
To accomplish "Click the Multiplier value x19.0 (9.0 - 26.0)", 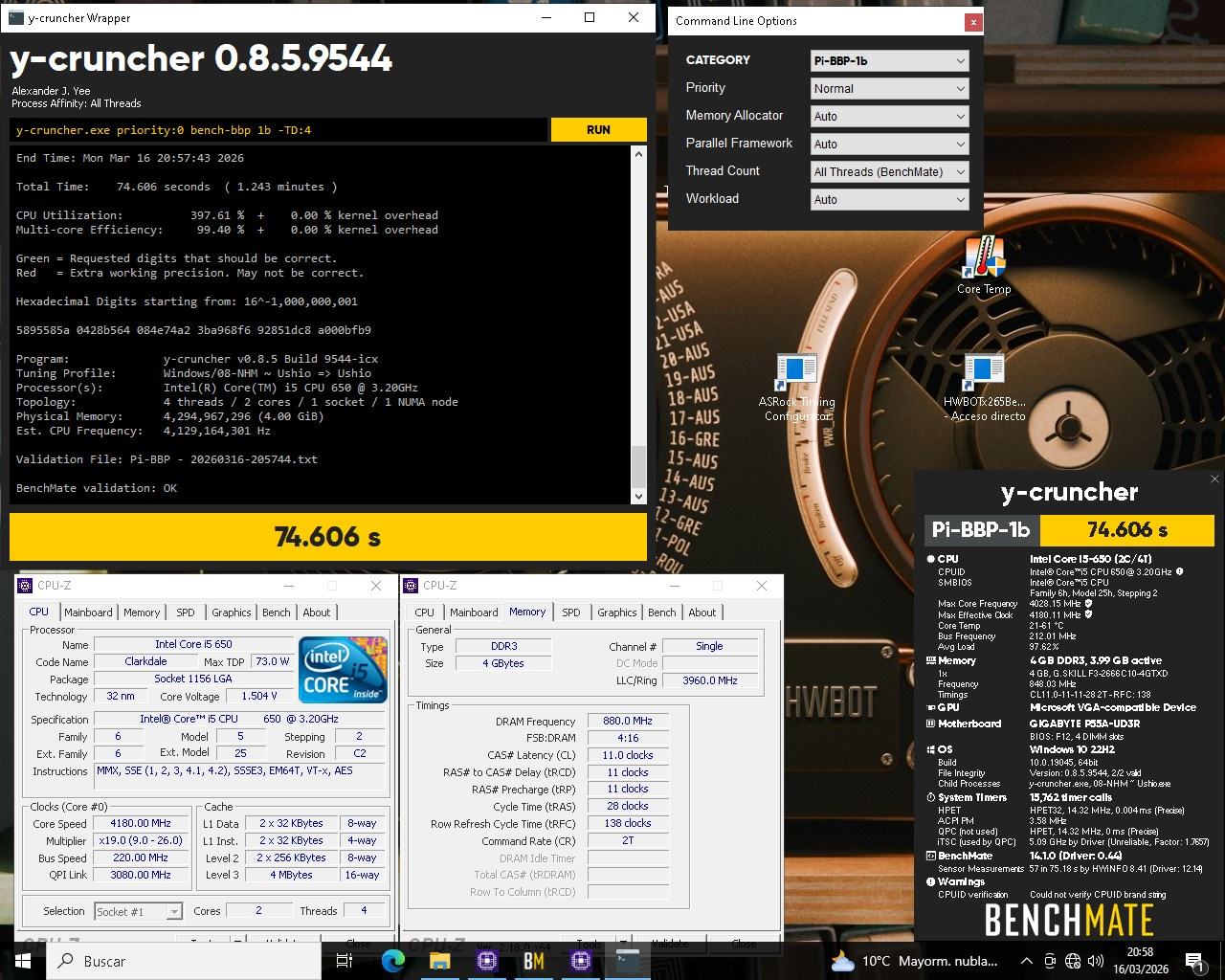I will [x=141, y=840].
